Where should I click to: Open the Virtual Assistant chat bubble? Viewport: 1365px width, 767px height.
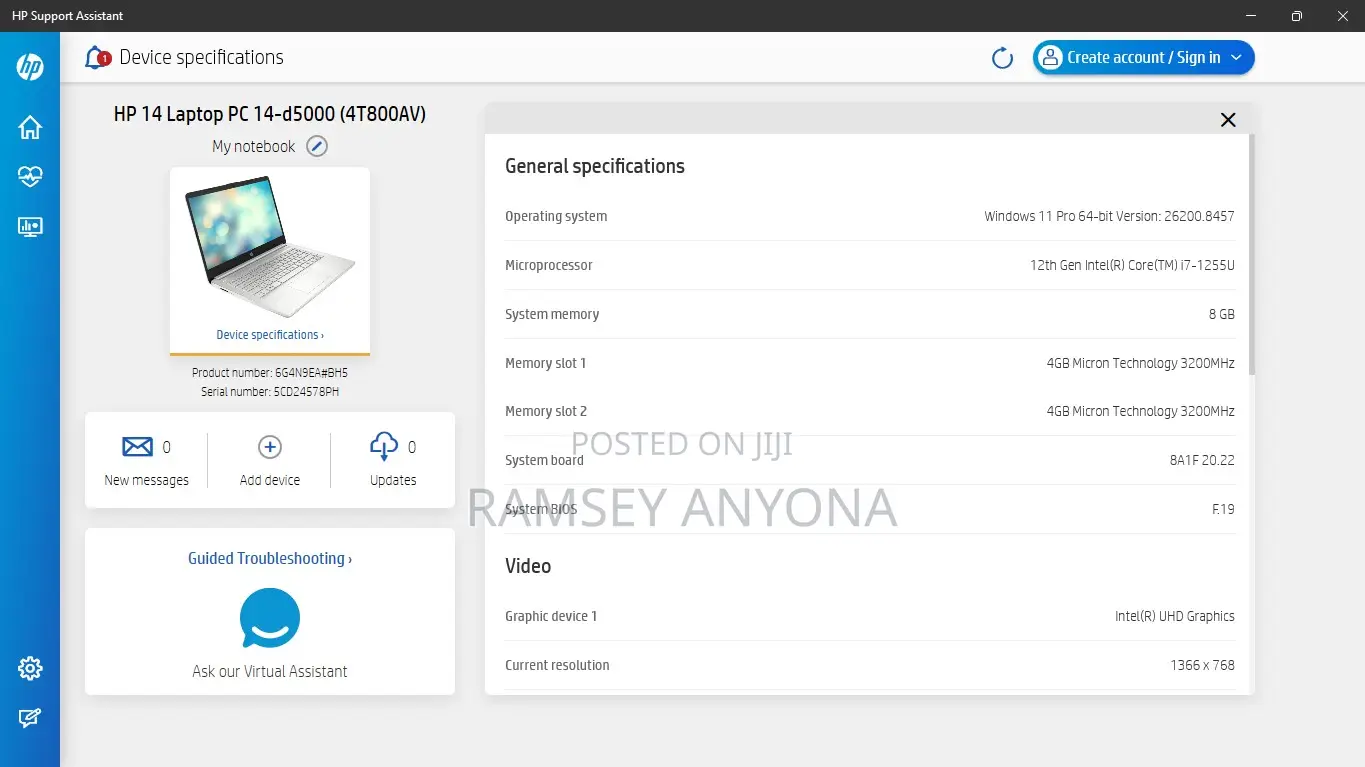(270, 618)
